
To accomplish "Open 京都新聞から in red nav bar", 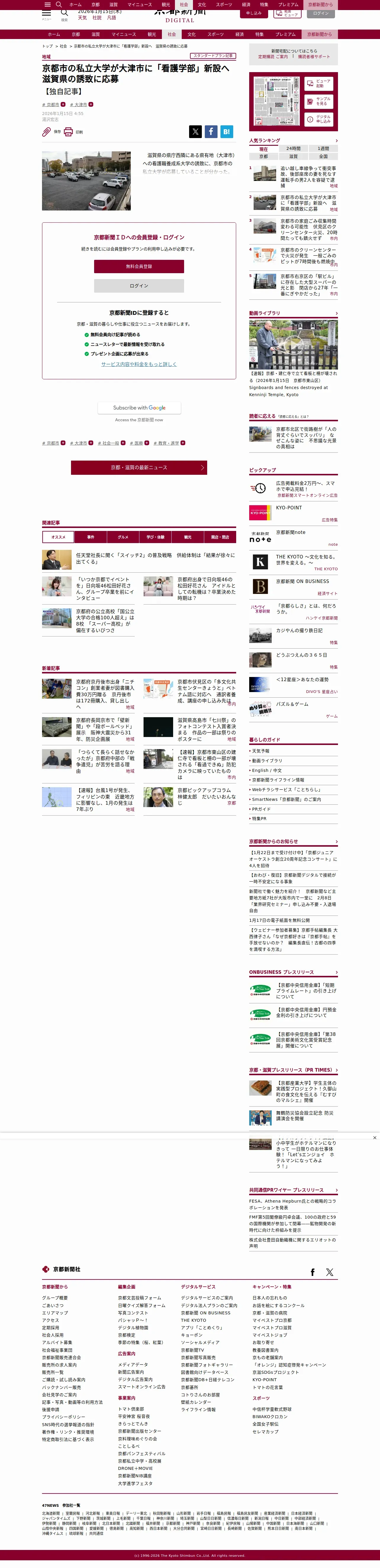I will coord(319,34).
